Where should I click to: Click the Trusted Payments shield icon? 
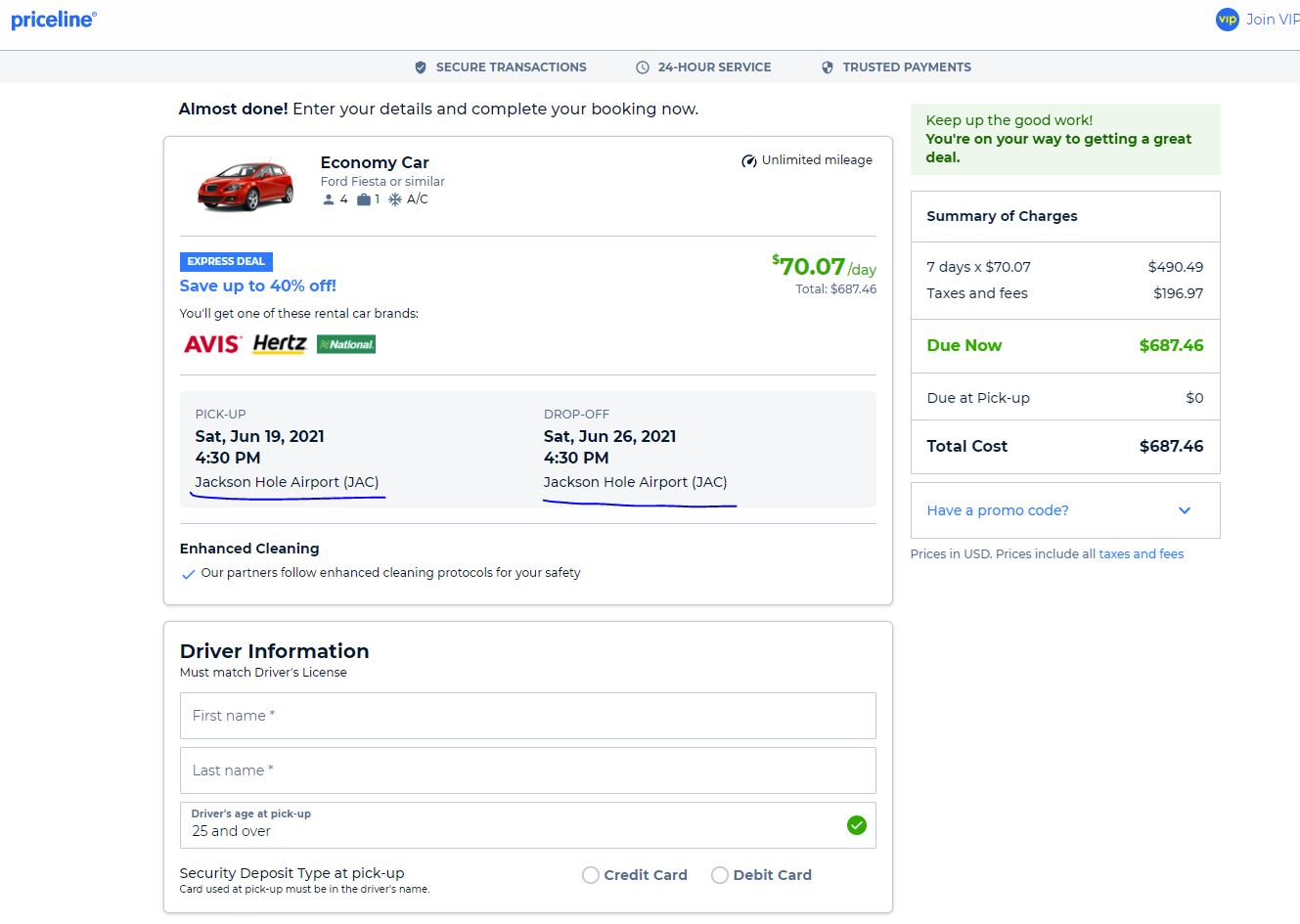[828, 67]
